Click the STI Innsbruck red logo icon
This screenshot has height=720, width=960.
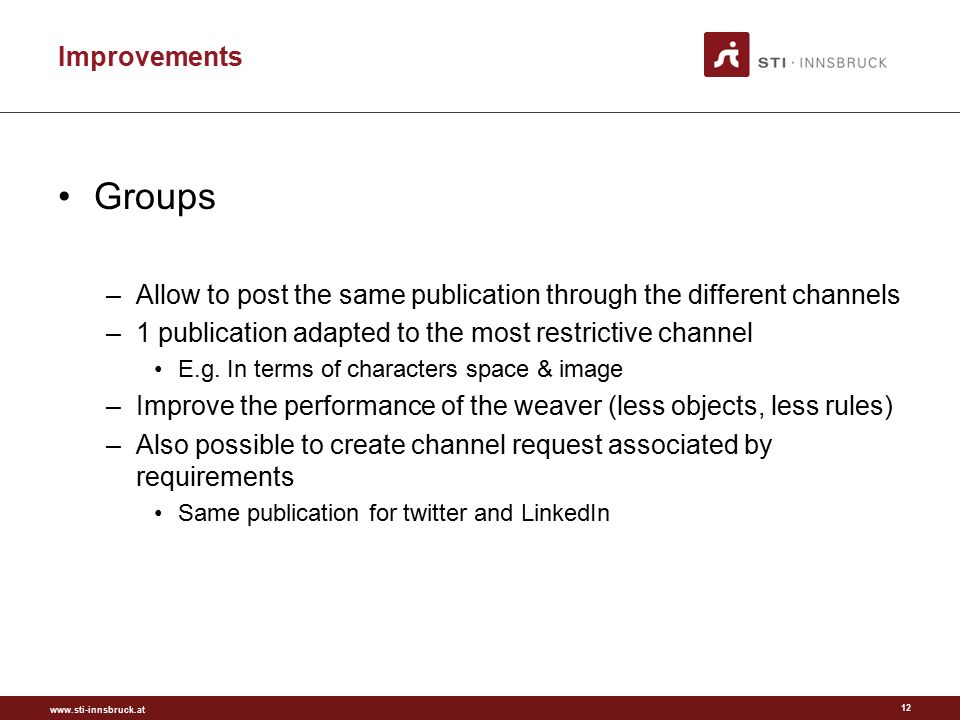click(x=726, y=54)
